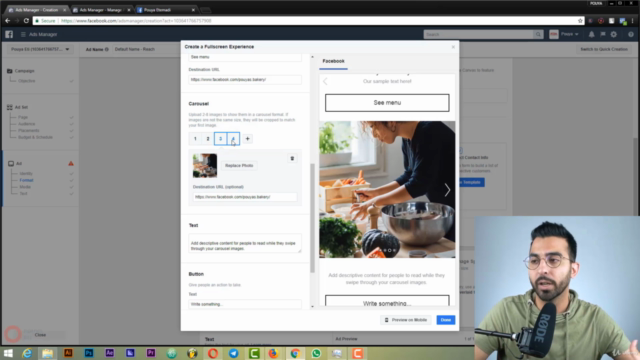Click the search magnifier icon
Viewport: 640px width, 360px height.
(x=538, y=35)
